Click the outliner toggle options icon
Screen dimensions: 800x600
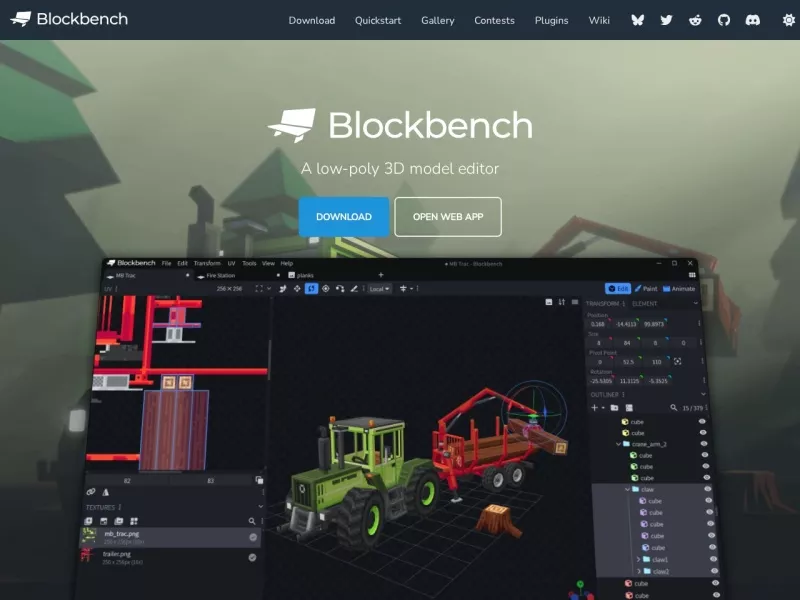[x=629, y=408]
